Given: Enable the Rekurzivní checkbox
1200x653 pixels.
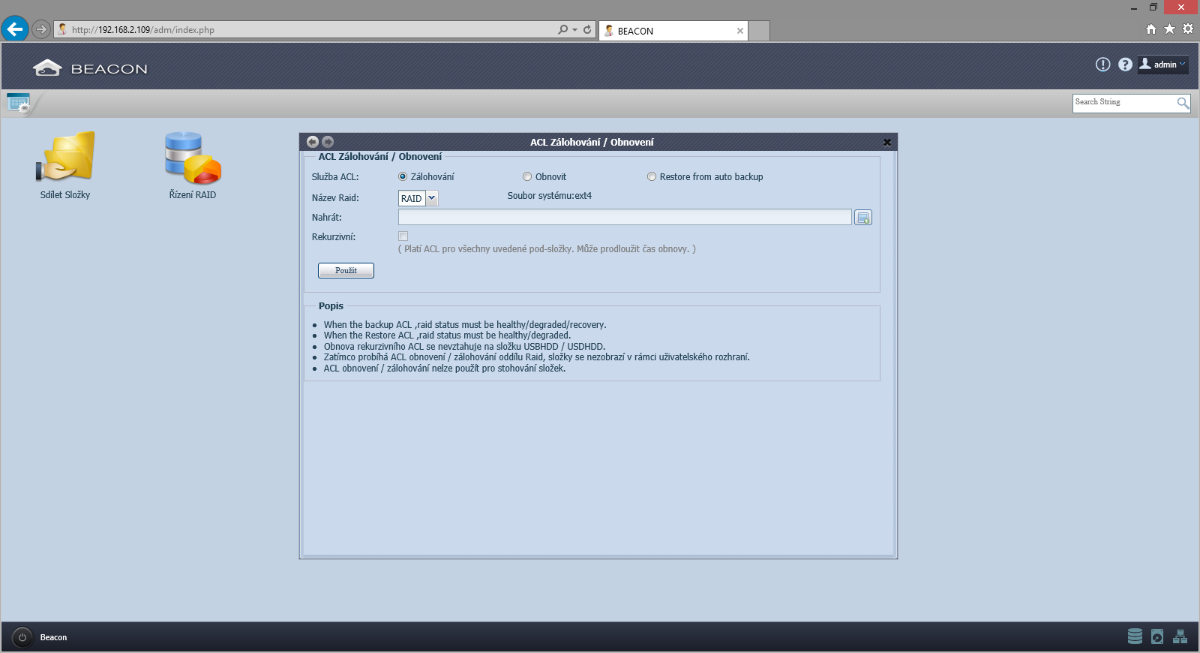Looking at the screenshot, I should point(403,236).
